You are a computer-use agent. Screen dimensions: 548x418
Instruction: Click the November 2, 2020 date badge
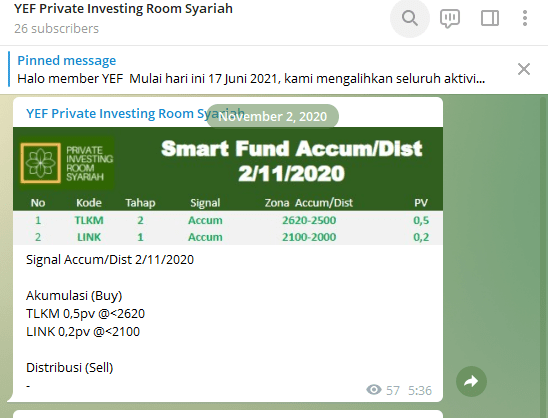[x=272, y=116]
